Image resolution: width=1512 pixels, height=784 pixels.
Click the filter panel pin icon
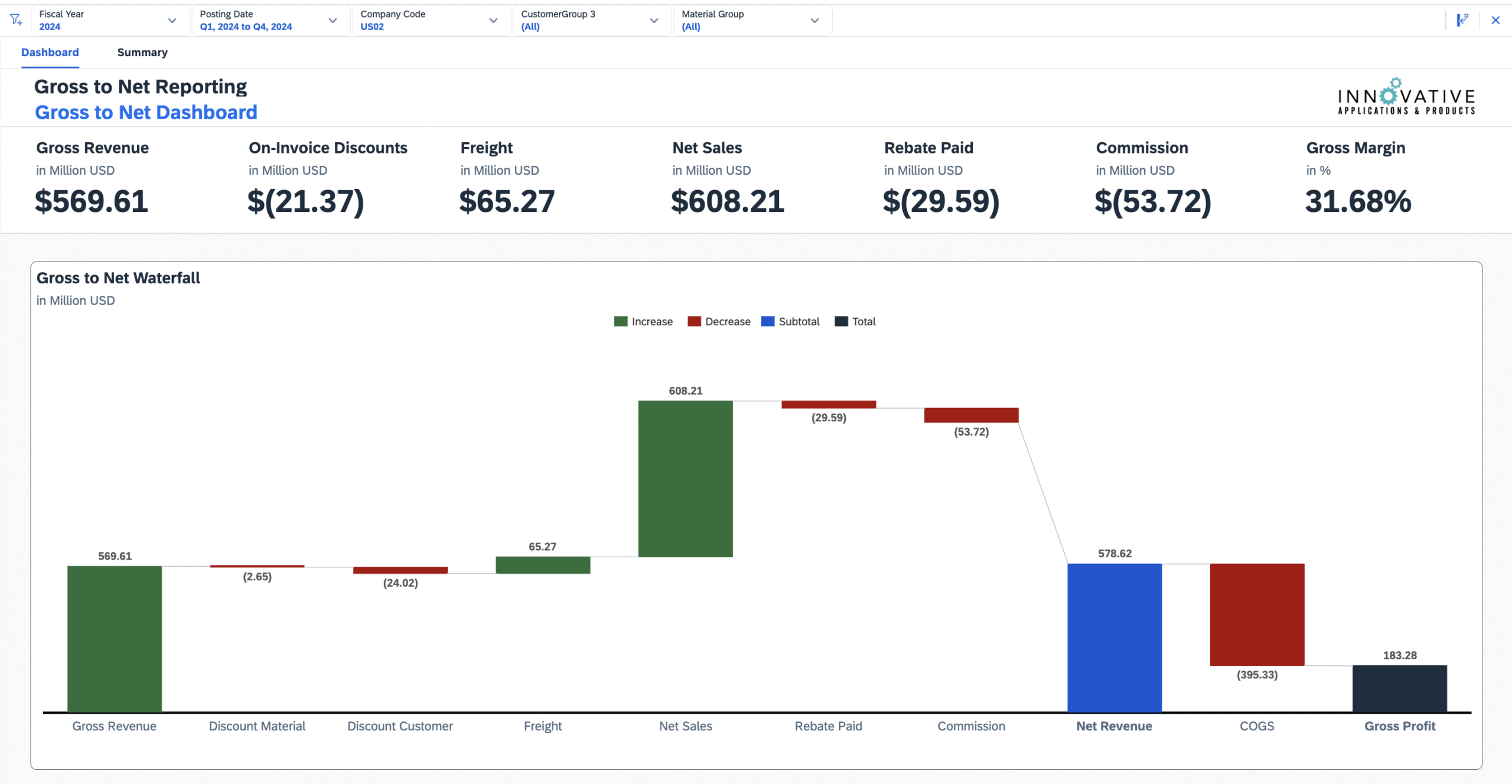[x=1462, y=20]
